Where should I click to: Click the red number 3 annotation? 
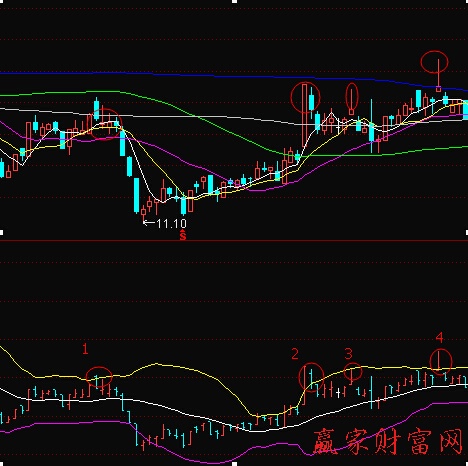[348, 354]
